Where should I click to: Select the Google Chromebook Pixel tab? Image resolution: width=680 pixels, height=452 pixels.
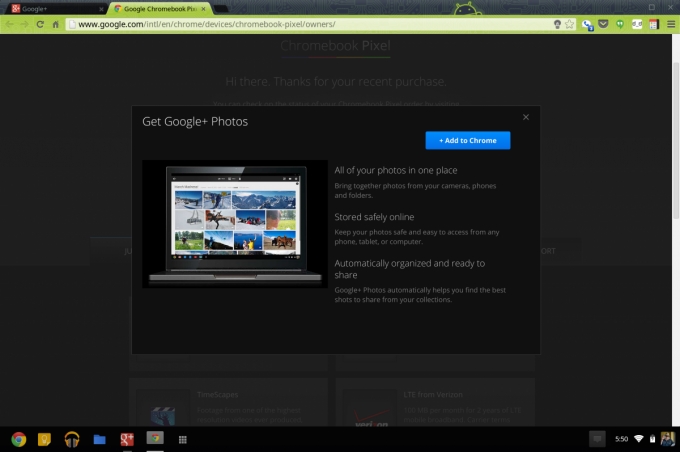point(160,9)
